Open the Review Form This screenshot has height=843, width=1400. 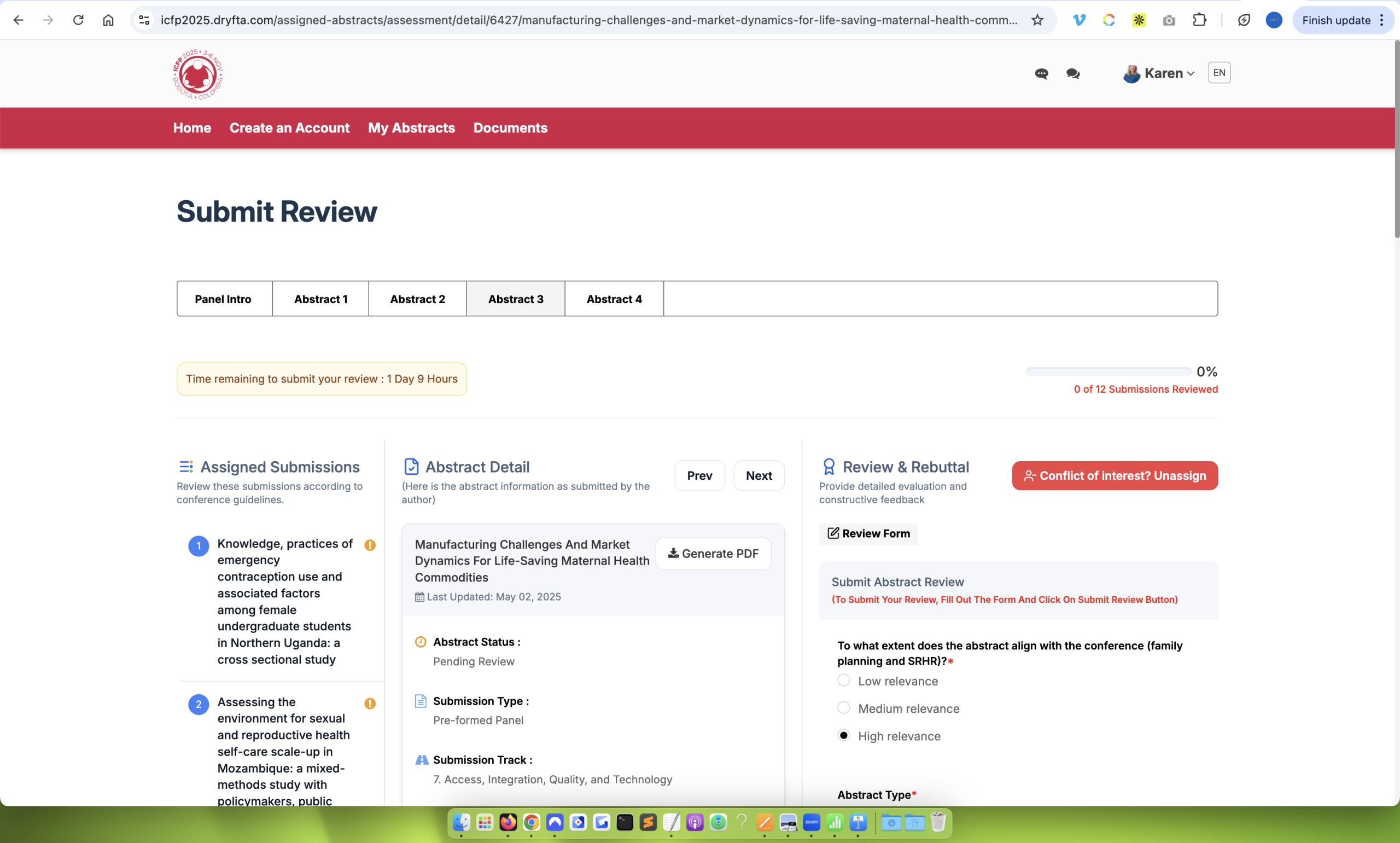pos(867,534)
